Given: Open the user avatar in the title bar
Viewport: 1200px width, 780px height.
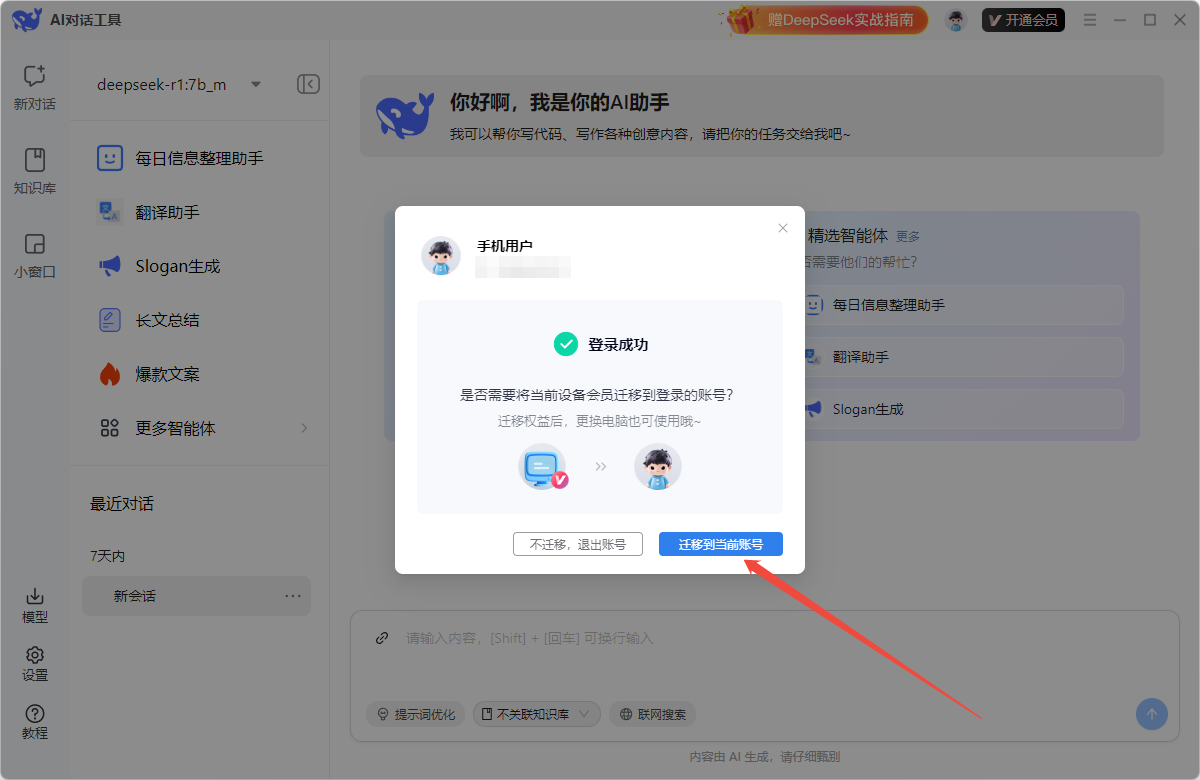Looking at the screenshot, I should (x=955, y=19).
